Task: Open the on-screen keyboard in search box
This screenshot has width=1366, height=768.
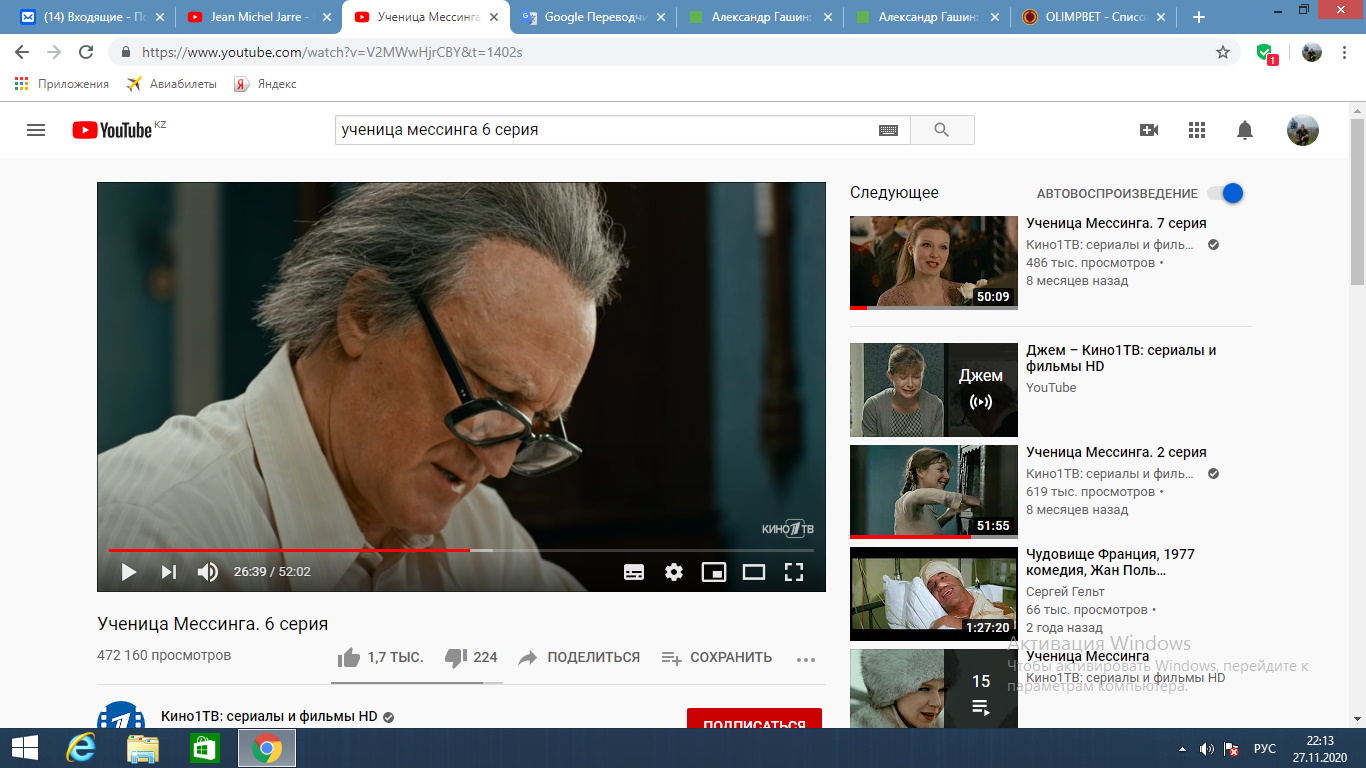Action: click(x=888, y=130)
